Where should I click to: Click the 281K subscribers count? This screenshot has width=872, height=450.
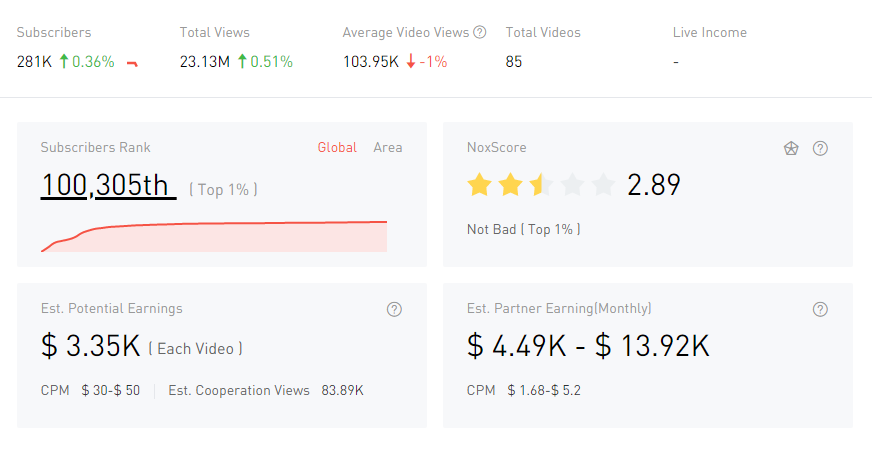35,62
